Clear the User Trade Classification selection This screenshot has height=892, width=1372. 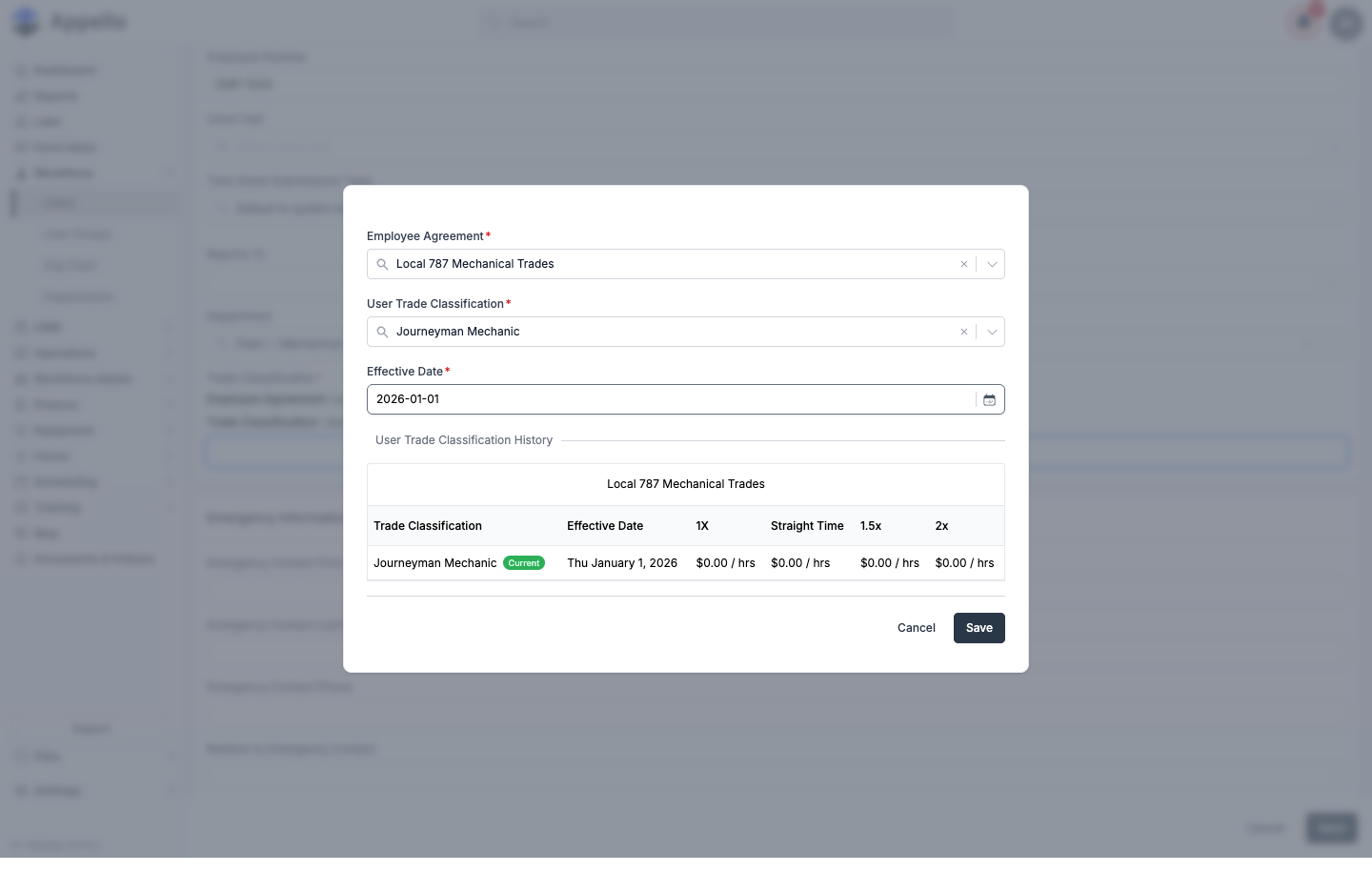pyautogui.click(x=963, y=332)
